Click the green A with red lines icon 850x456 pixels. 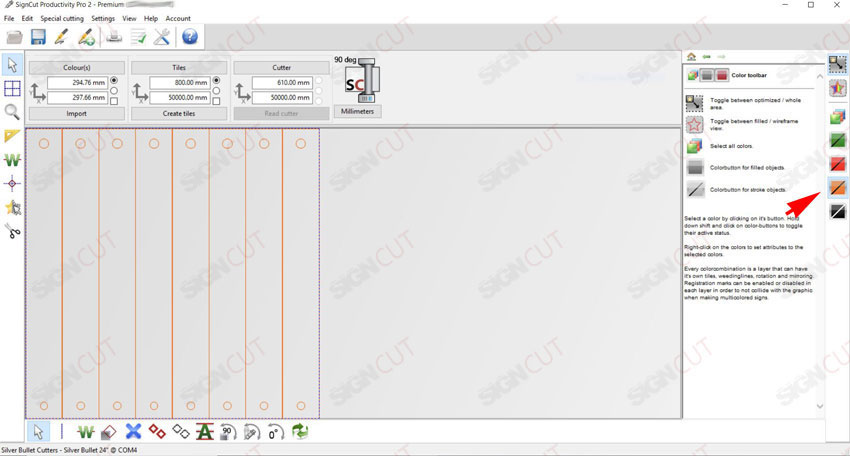point(204,432)
